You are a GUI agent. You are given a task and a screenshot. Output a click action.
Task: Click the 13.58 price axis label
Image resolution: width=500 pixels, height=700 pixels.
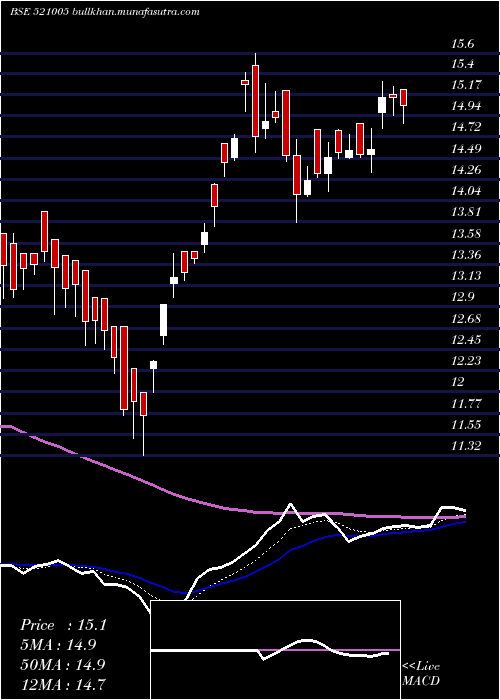466,233
